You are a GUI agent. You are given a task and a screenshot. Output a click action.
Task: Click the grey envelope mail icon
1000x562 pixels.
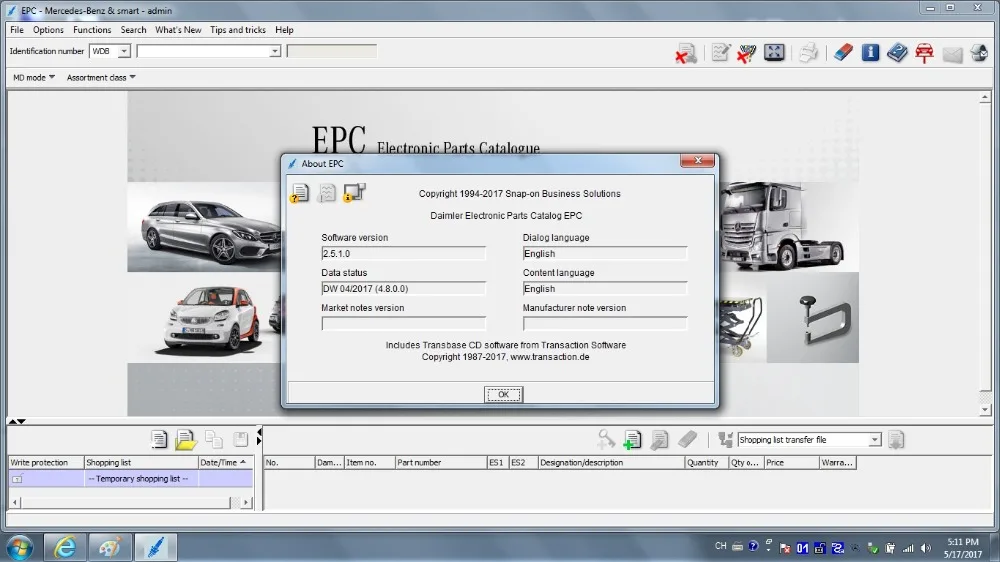[x=952, y=54]
